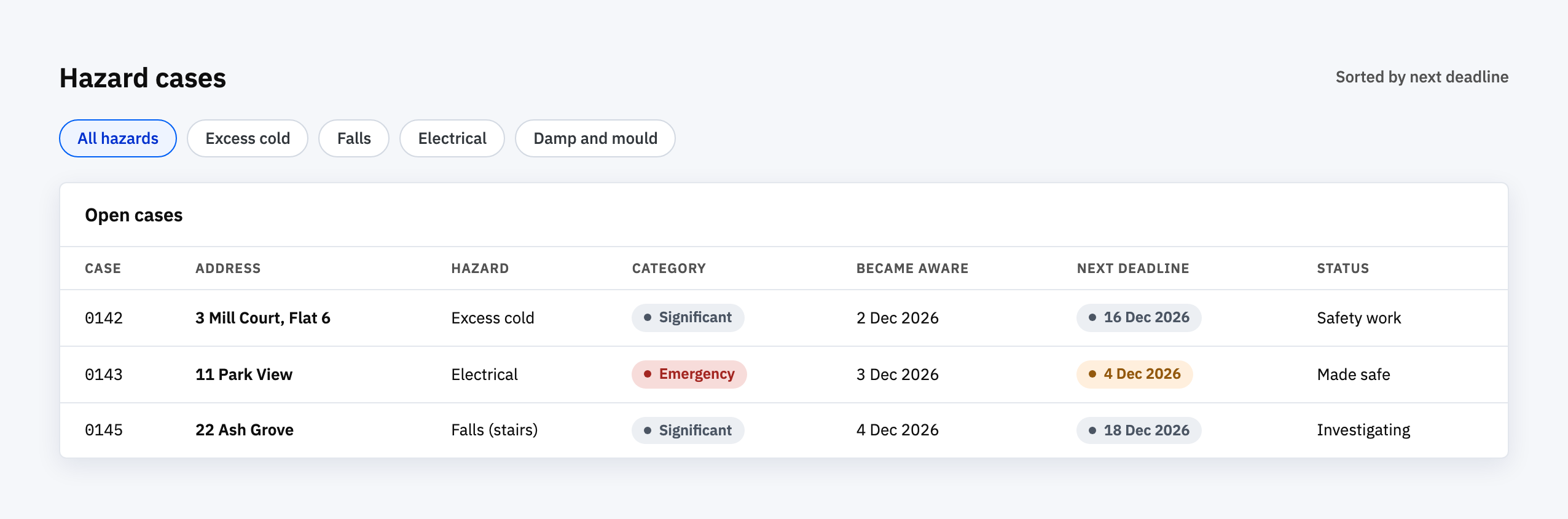Click became aware date 2 Dec 2026
This screenshot has height=519, width=1568.
click(898, 318)
